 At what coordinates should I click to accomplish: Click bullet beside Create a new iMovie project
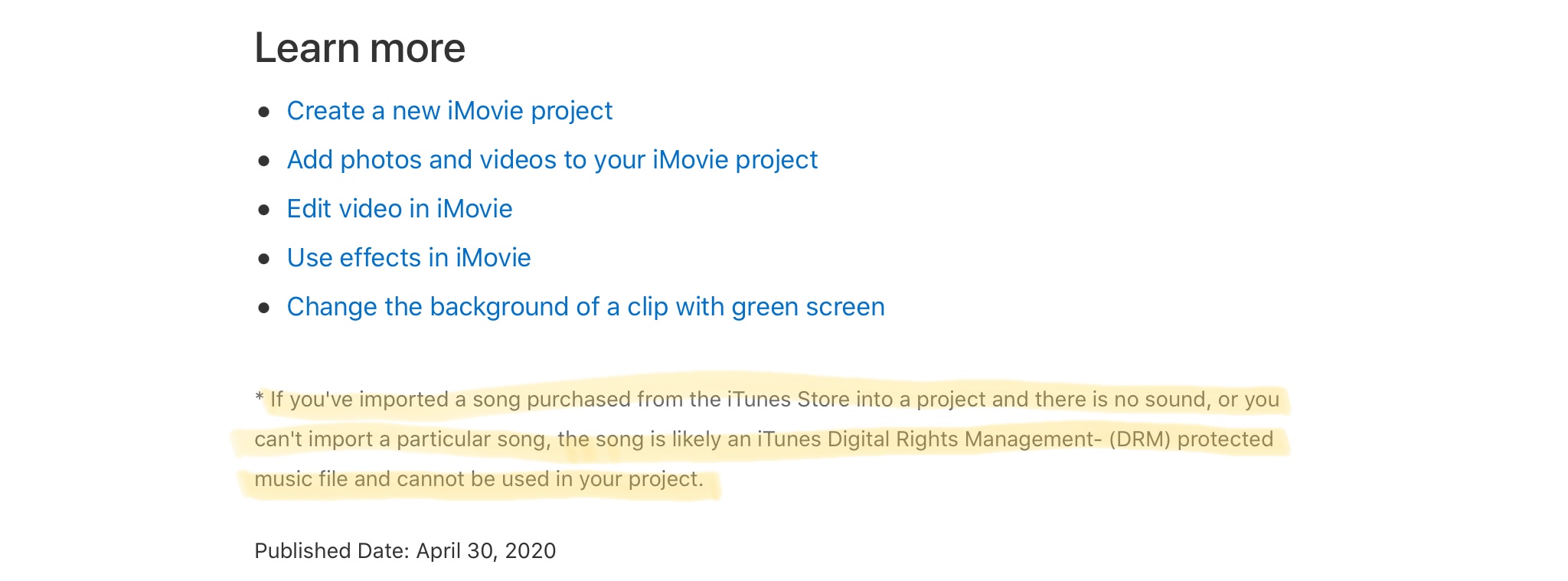[264, 113]
